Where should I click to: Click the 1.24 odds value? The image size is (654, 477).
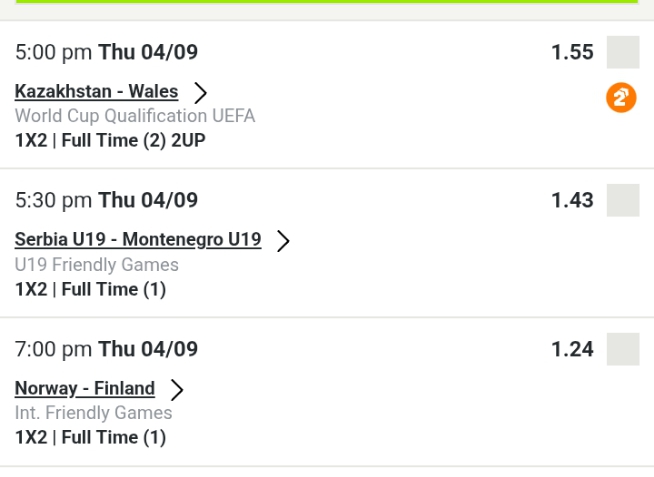coord(572,349)
